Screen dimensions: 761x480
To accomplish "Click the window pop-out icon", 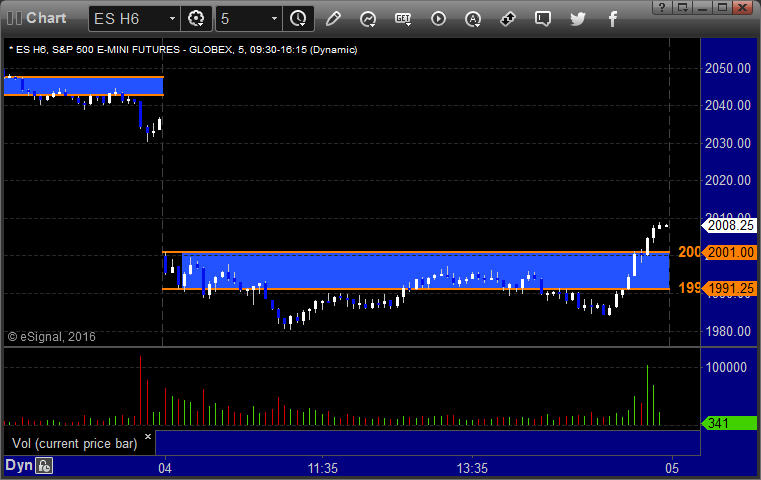I will pyautogui.click(x=682, y=7).
